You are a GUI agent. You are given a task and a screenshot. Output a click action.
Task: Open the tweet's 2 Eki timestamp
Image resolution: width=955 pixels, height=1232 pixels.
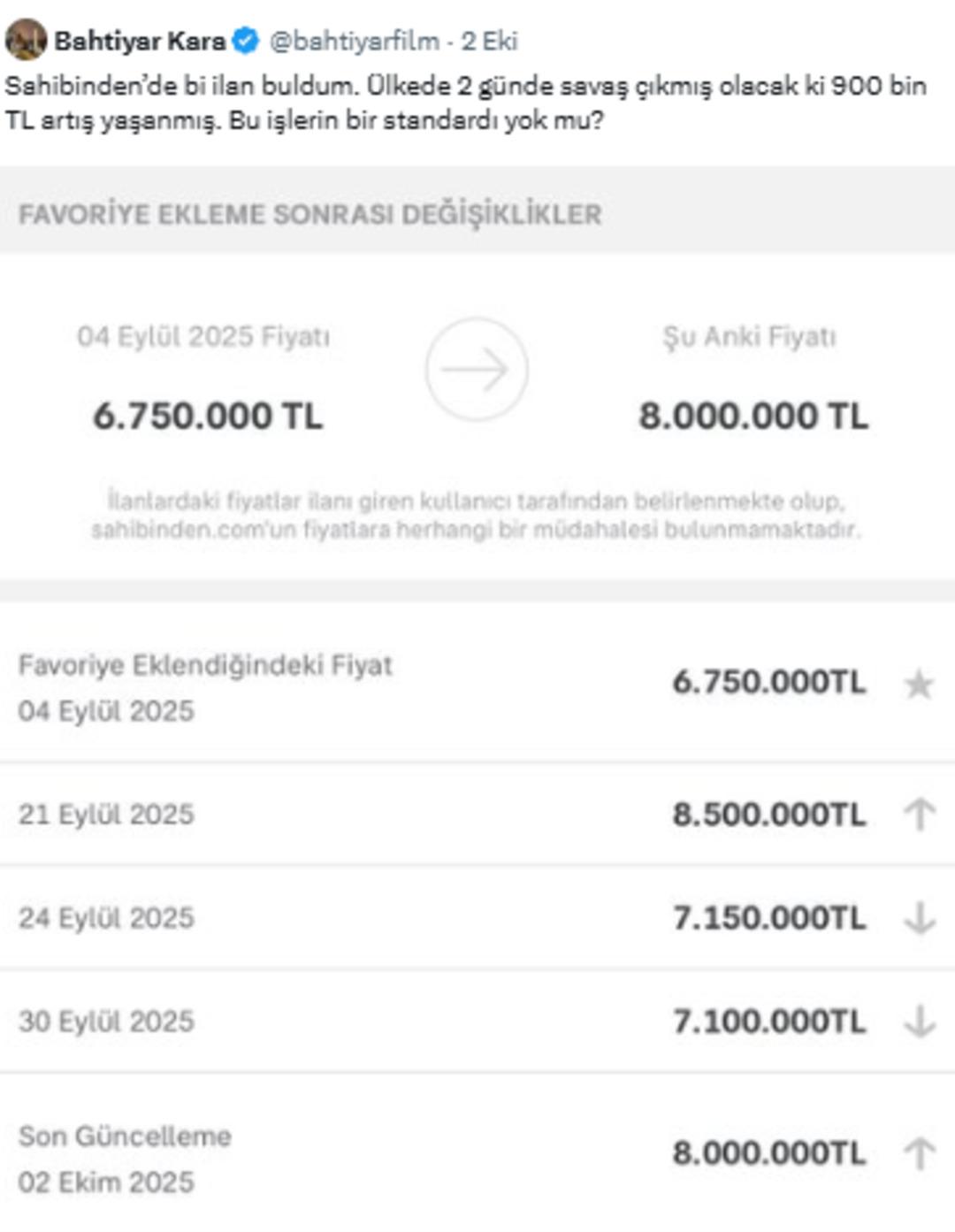click(x=489, y=41)
